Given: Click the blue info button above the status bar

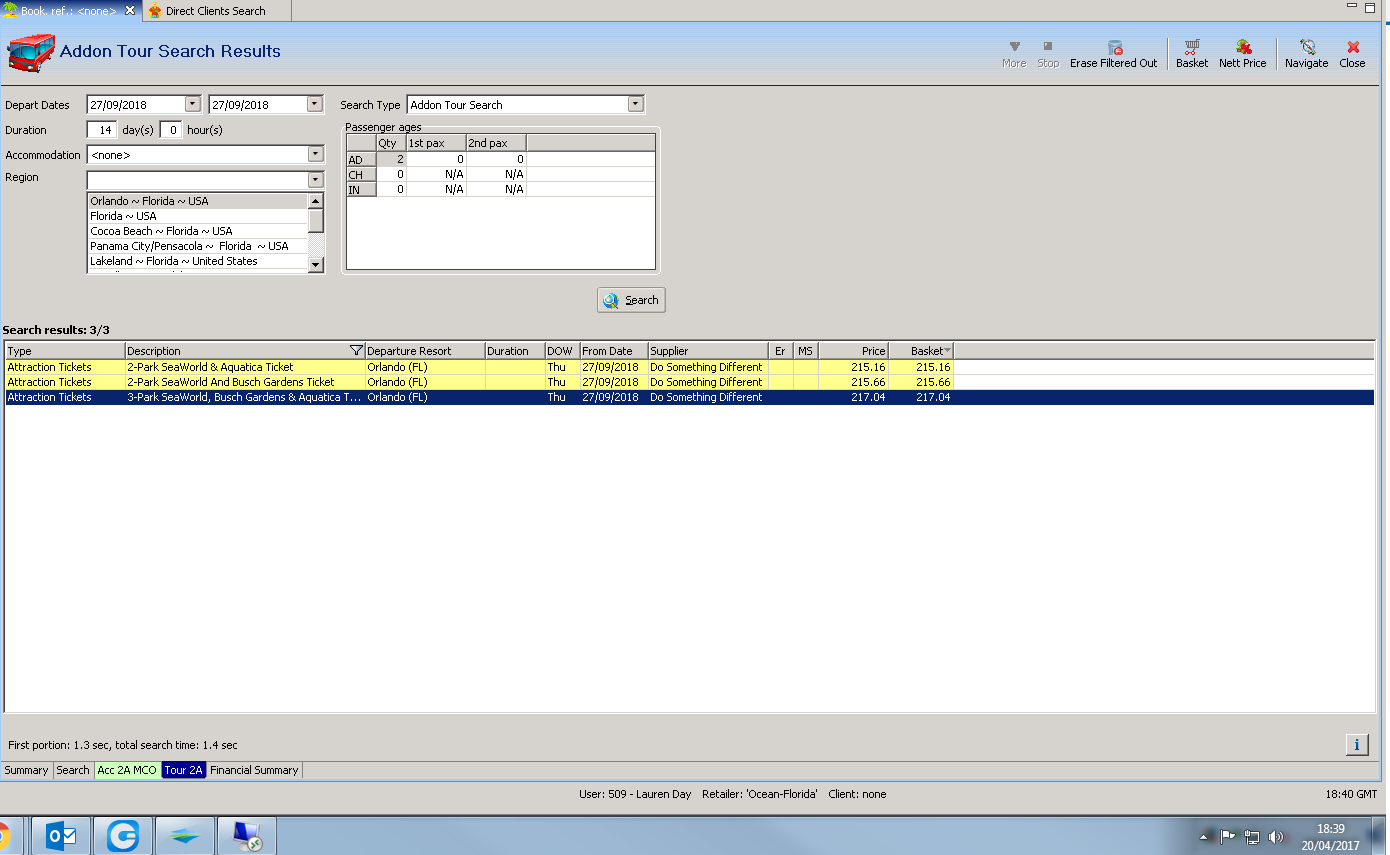Looking at the screenshot, I should click(x=1356, y=745).
